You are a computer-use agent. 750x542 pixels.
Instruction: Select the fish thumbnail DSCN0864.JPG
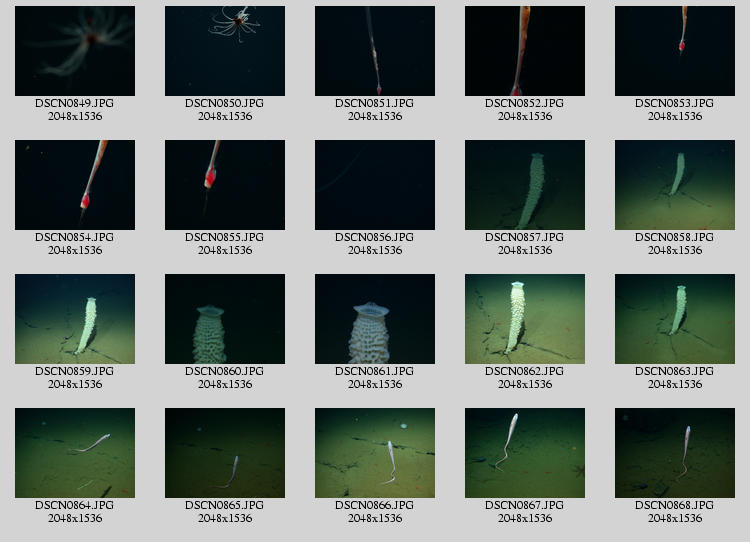click(x=75, y=453)
